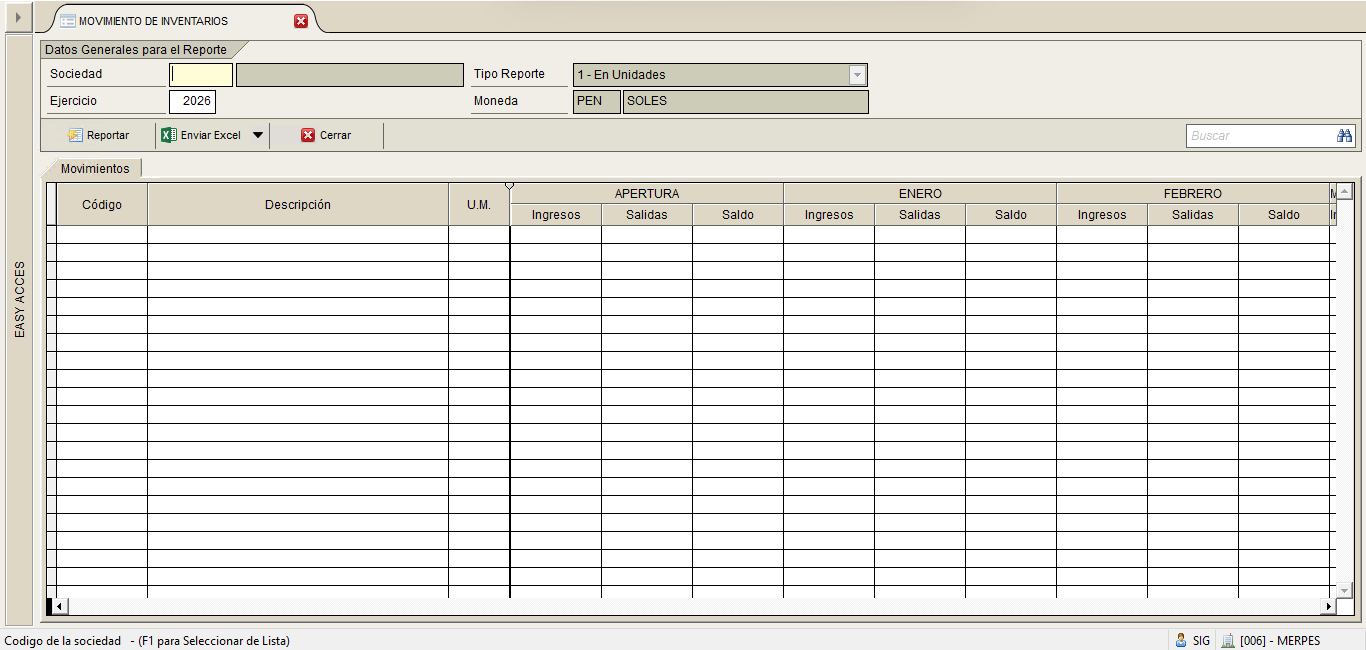Viewport: 1366px width, 650px height.
Task: Click the SIG user status icon
Action: pyautogui.click(x=1181, y=640)
